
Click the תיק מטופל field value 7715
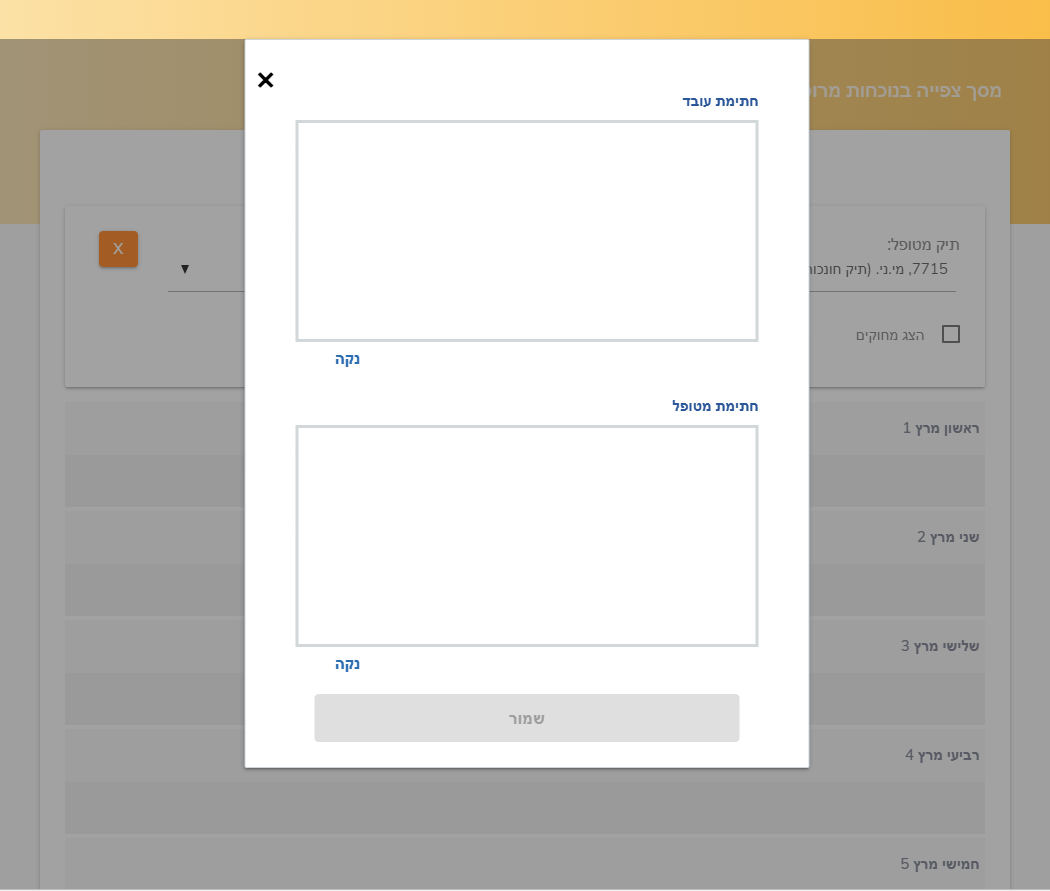point(880,269)
